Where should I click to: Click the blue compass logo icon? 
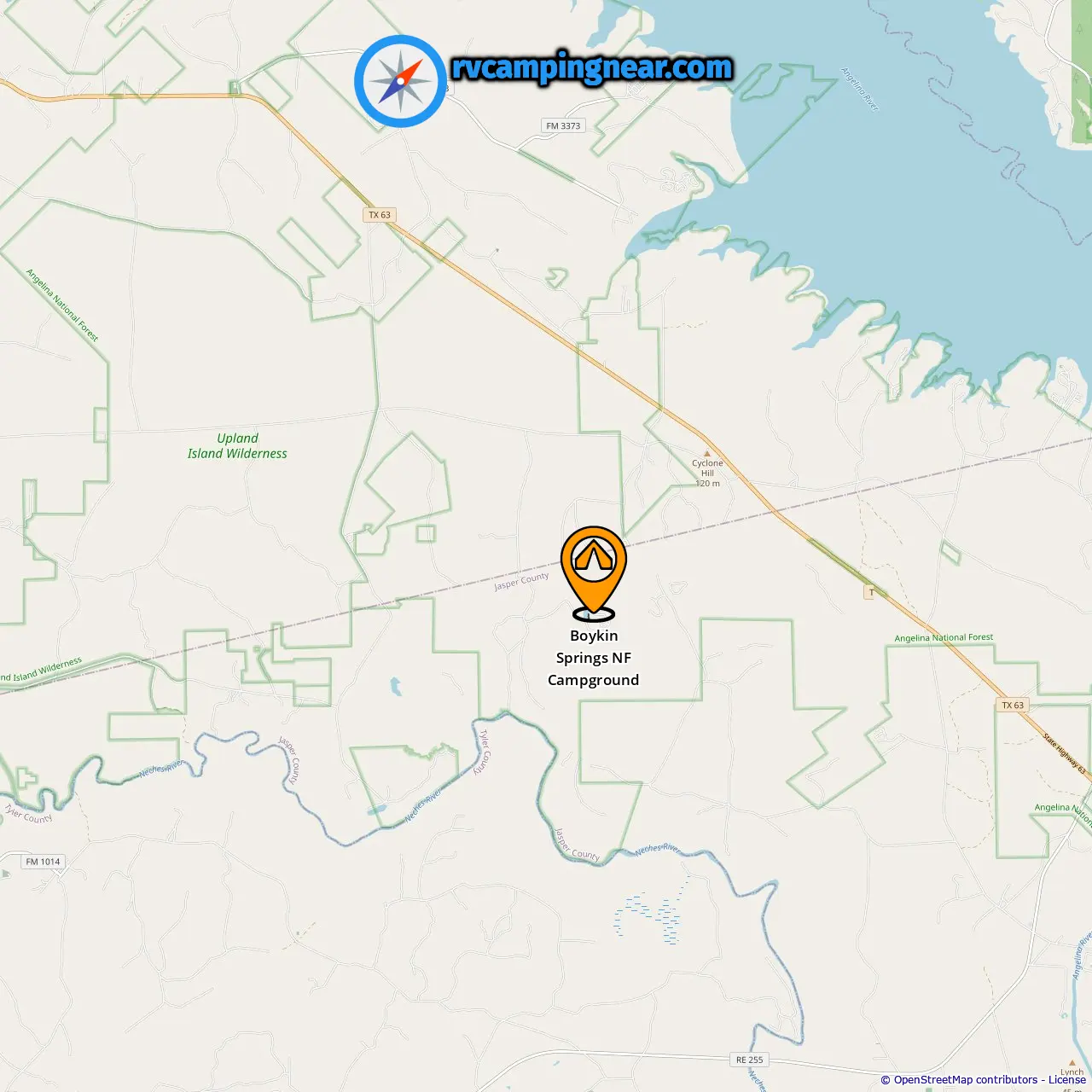pos(400,81)
